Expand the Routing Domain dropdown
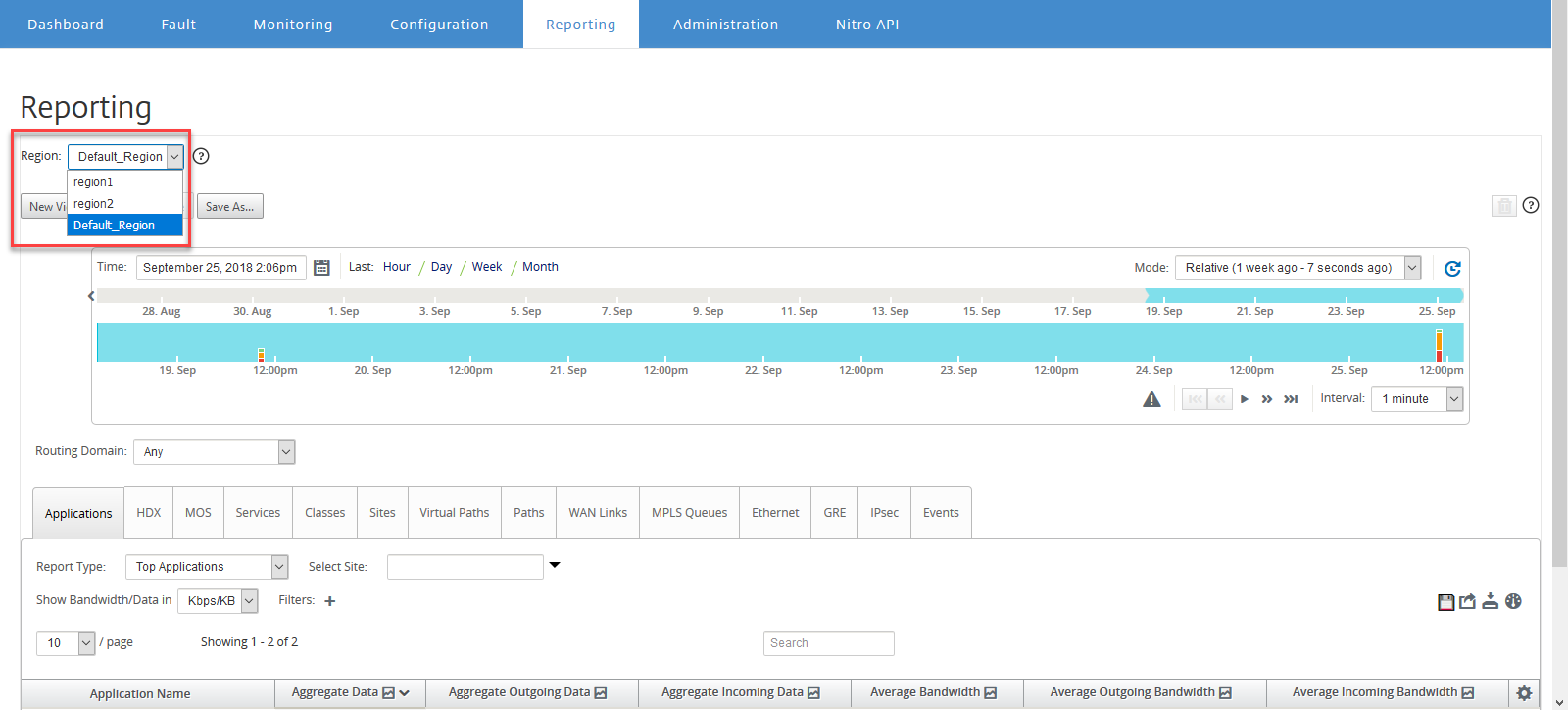This screenshot has height=710, width=1568. [214, 452]
